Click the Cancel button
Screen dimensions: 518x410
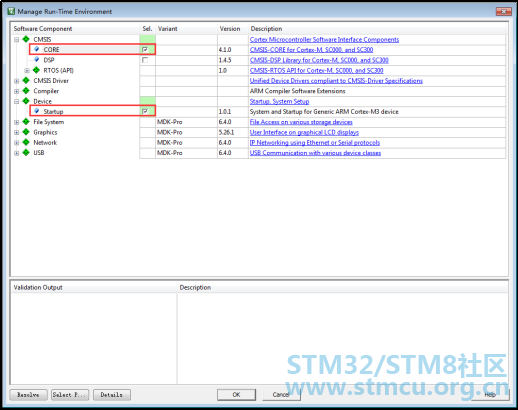pyautogui.click(x=281, y=395)
